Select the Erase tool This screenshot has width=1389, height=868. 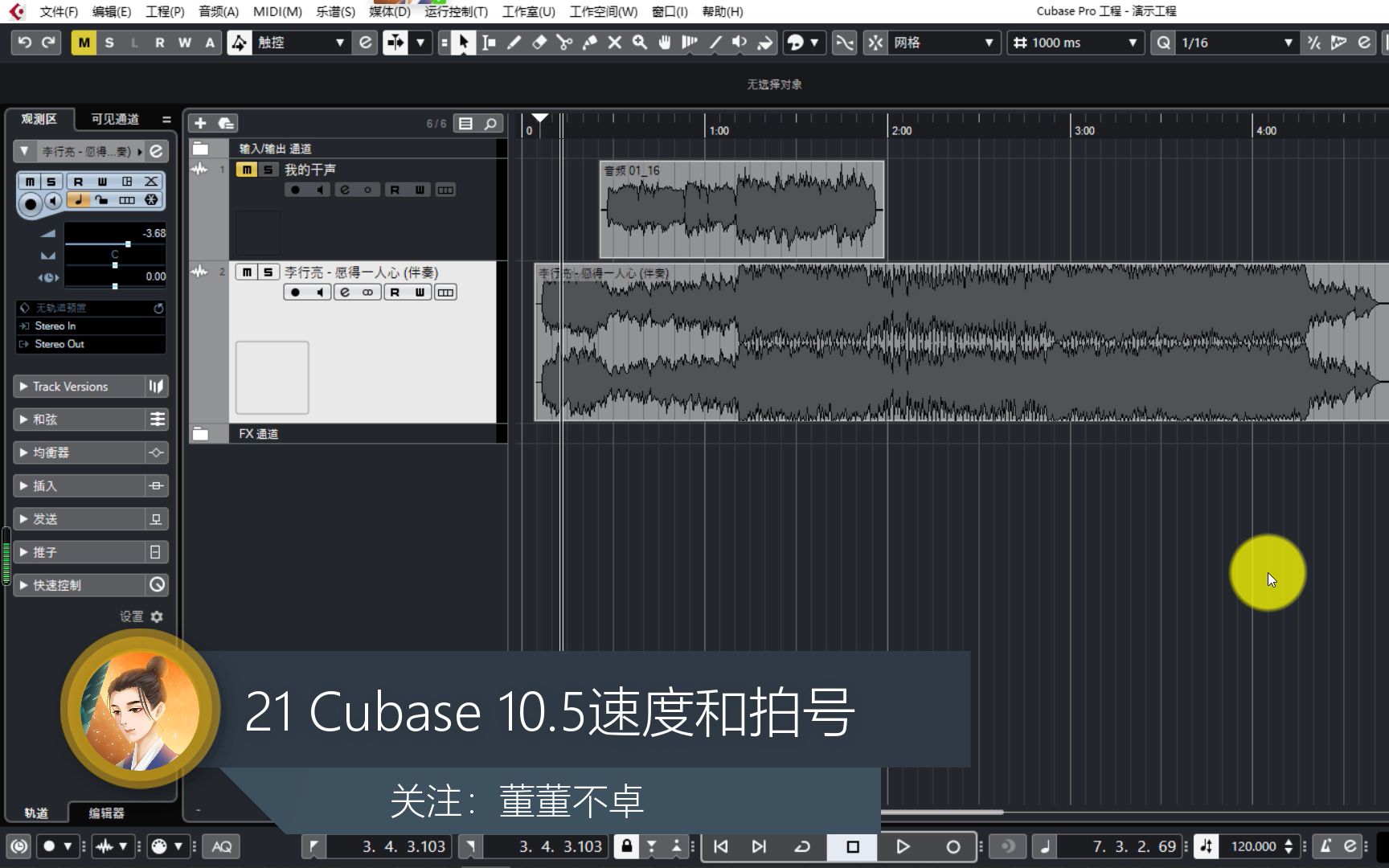539,43
